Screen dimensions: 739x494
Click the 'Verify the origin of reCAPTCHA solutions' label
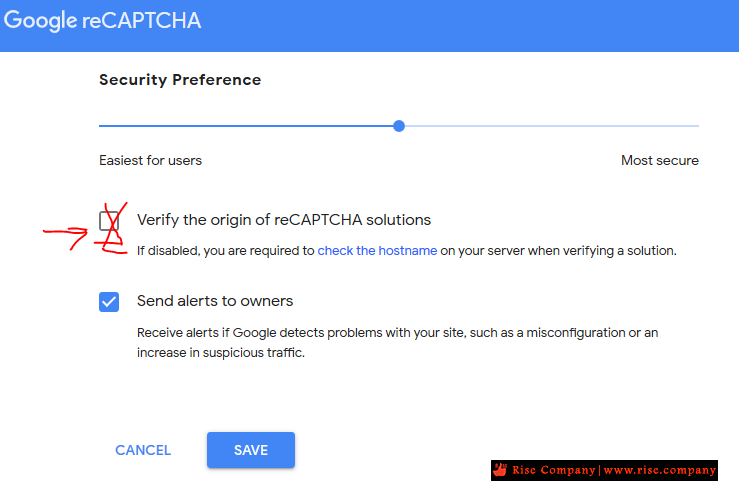(284, 220)
